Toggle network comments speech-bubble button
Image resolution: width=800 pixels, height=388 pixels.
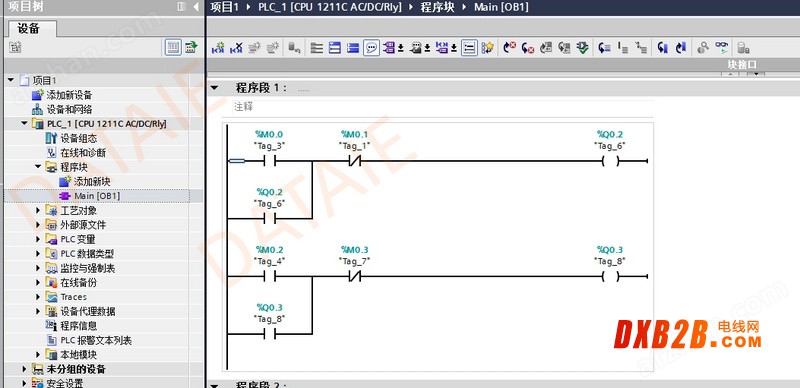click(x=371, y=48)
